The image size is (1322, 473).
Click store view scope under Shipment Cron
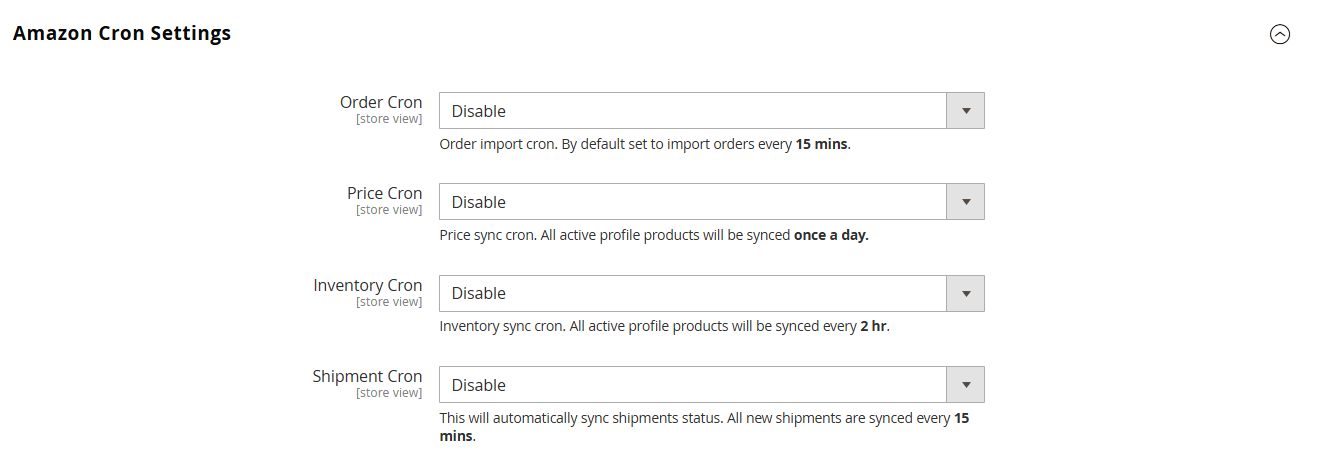coord(389,393)
